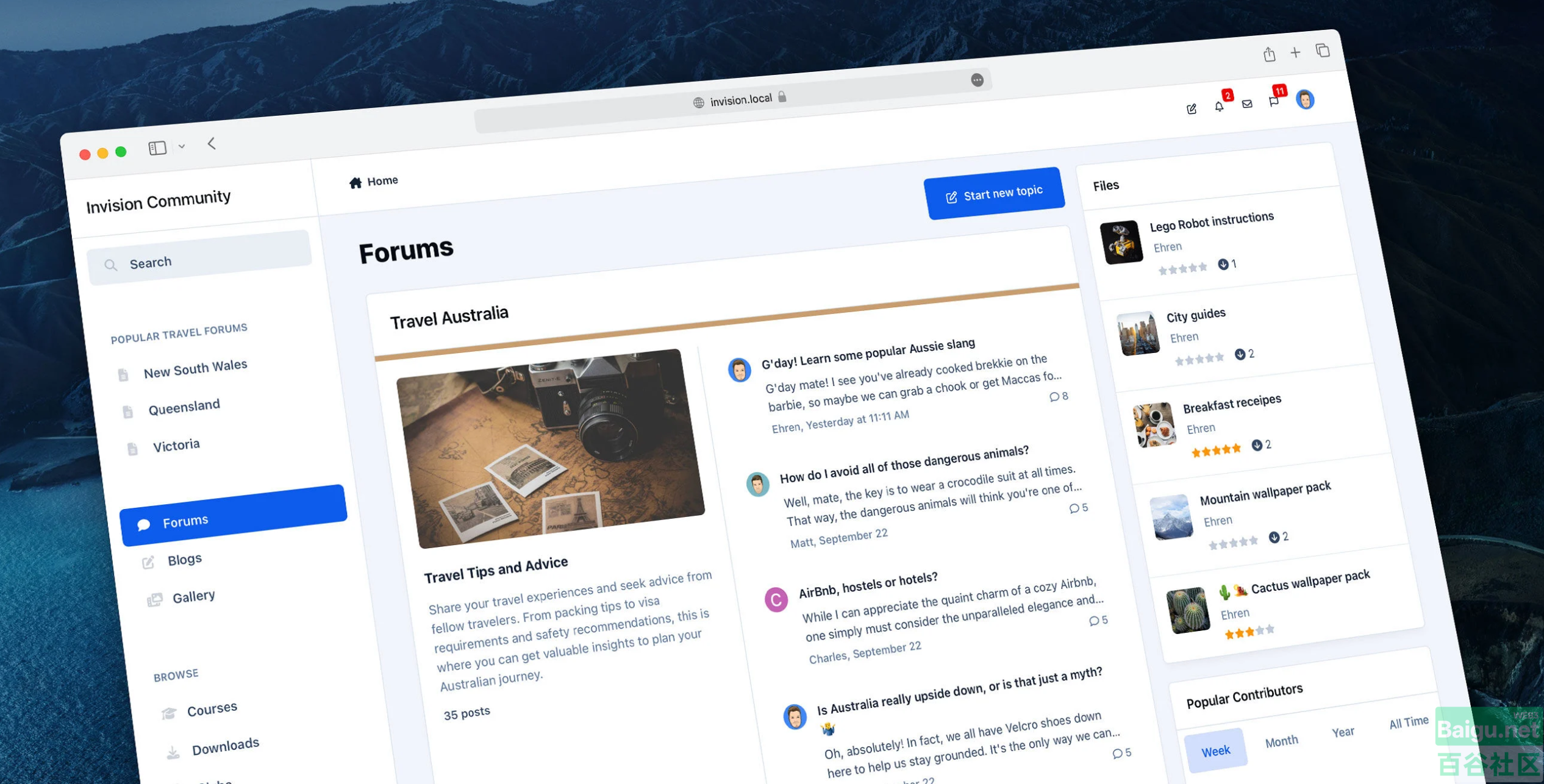Open the Lego Robot instructions file

(1212, 222)
